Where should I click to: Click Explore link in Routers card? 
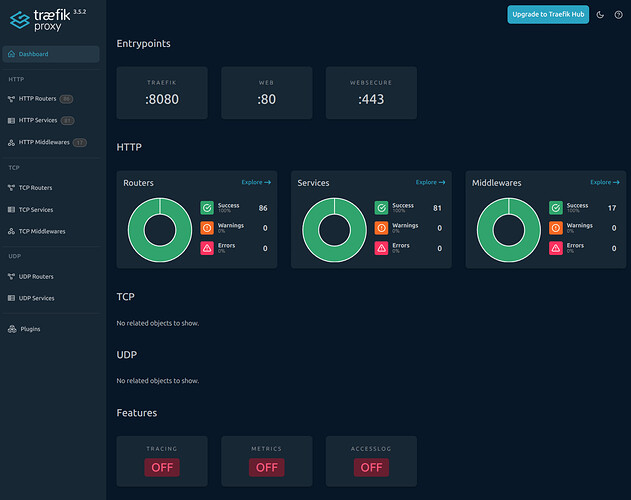[x=256, y=183]
